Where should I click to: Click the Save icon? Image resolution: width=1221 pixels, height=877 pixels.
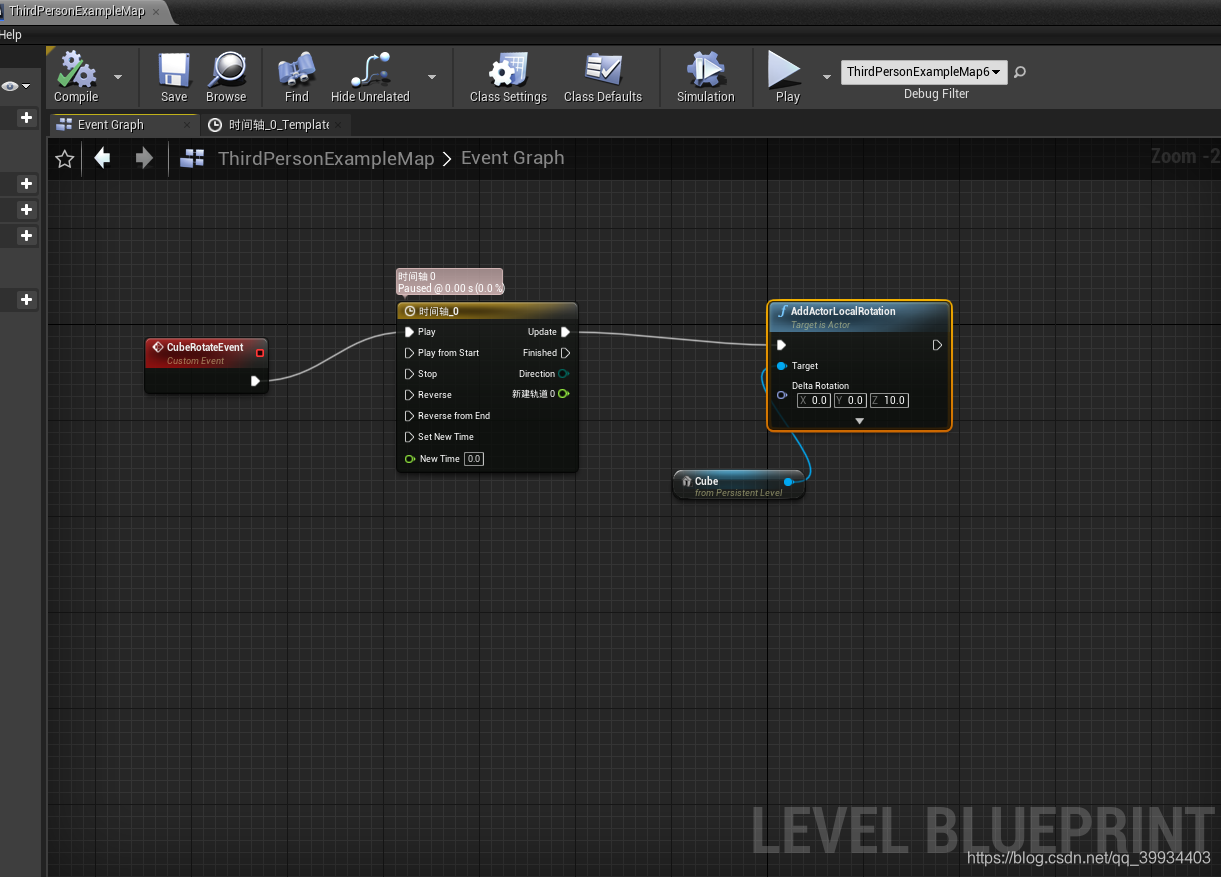coord(172,70)
